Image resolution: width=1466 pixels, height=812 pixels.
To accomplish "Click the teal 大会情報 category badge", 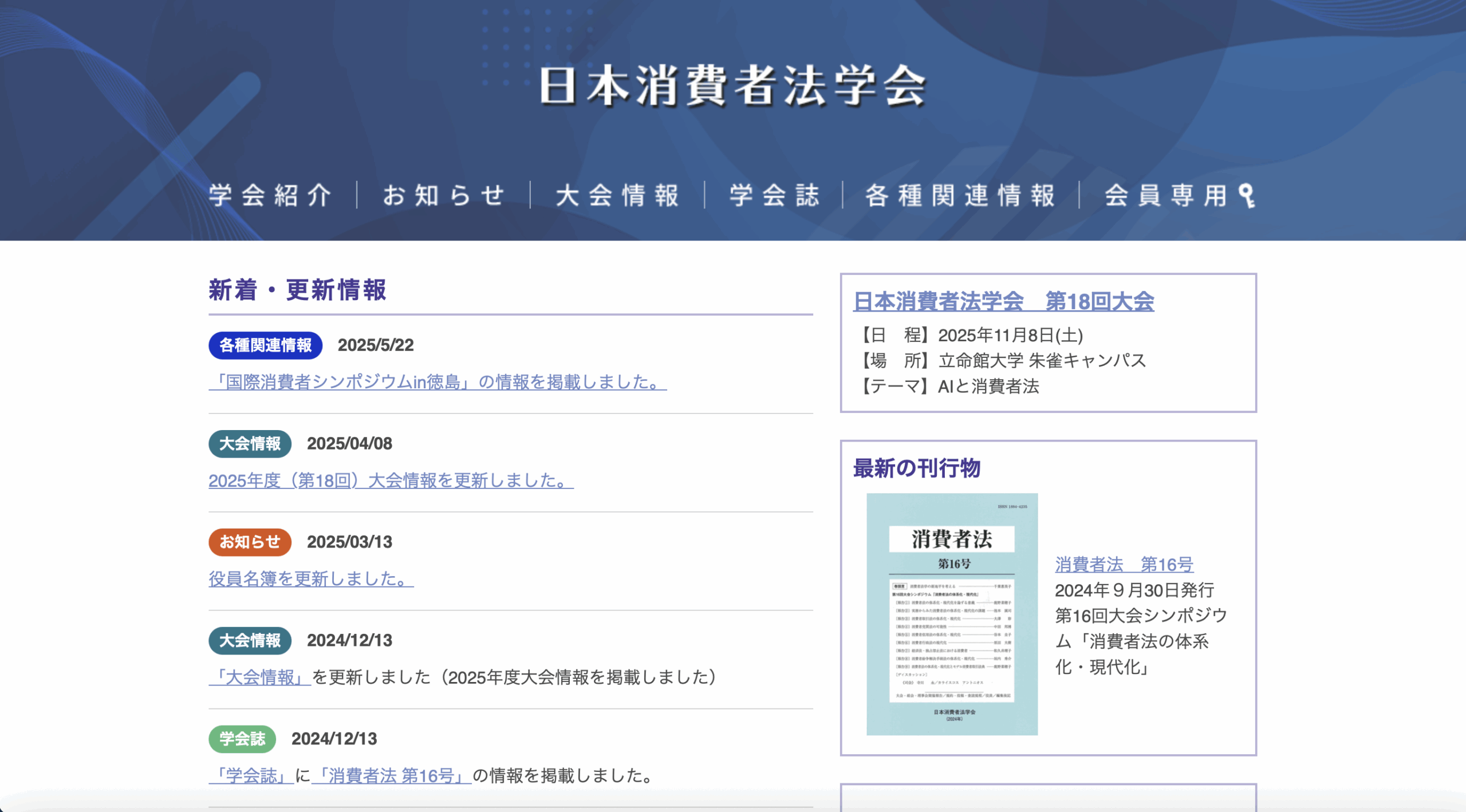I will click(249, 443).
